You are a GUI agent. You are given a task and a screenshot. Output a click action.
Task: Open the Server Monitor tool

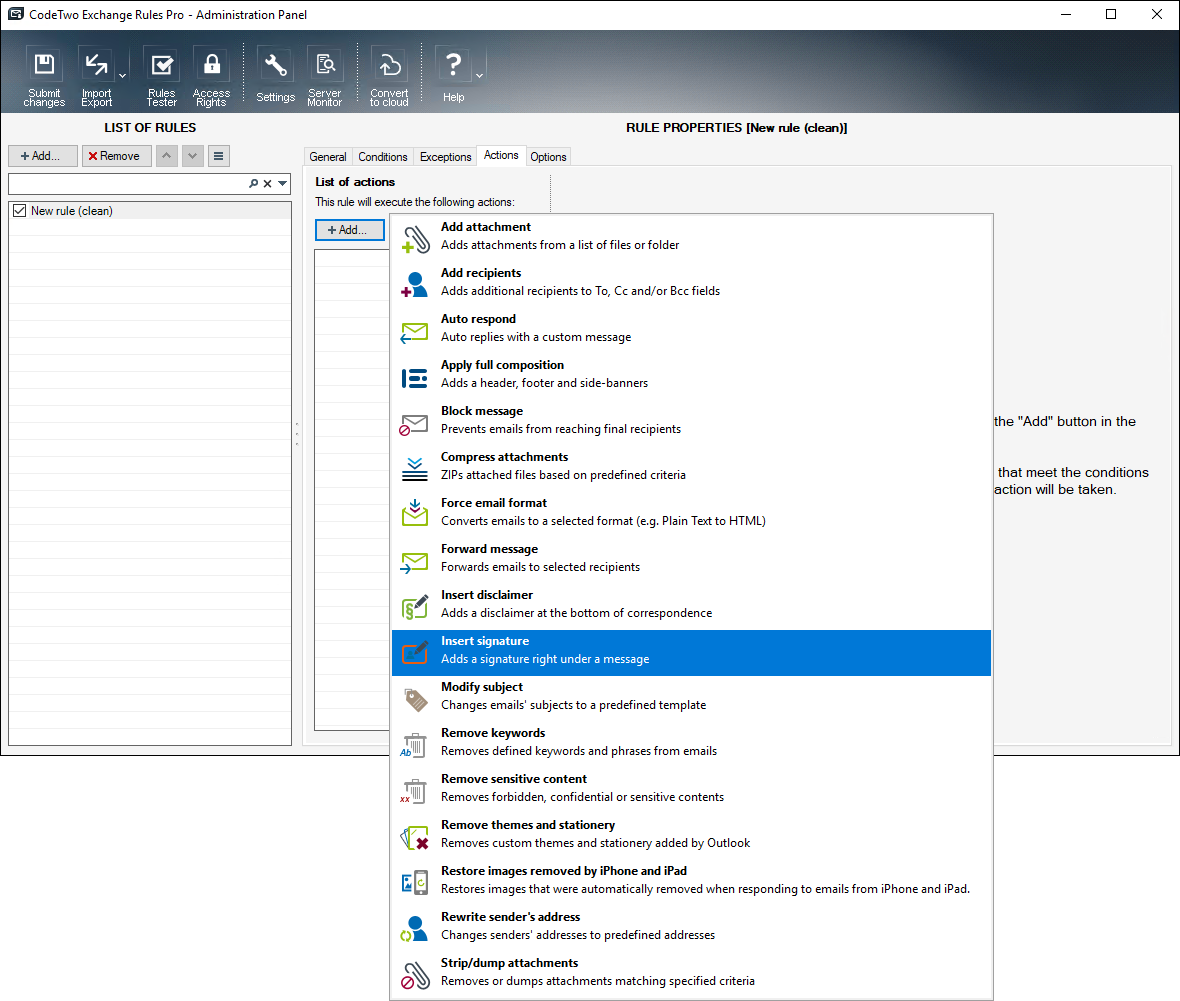click(x=324, y=76)
